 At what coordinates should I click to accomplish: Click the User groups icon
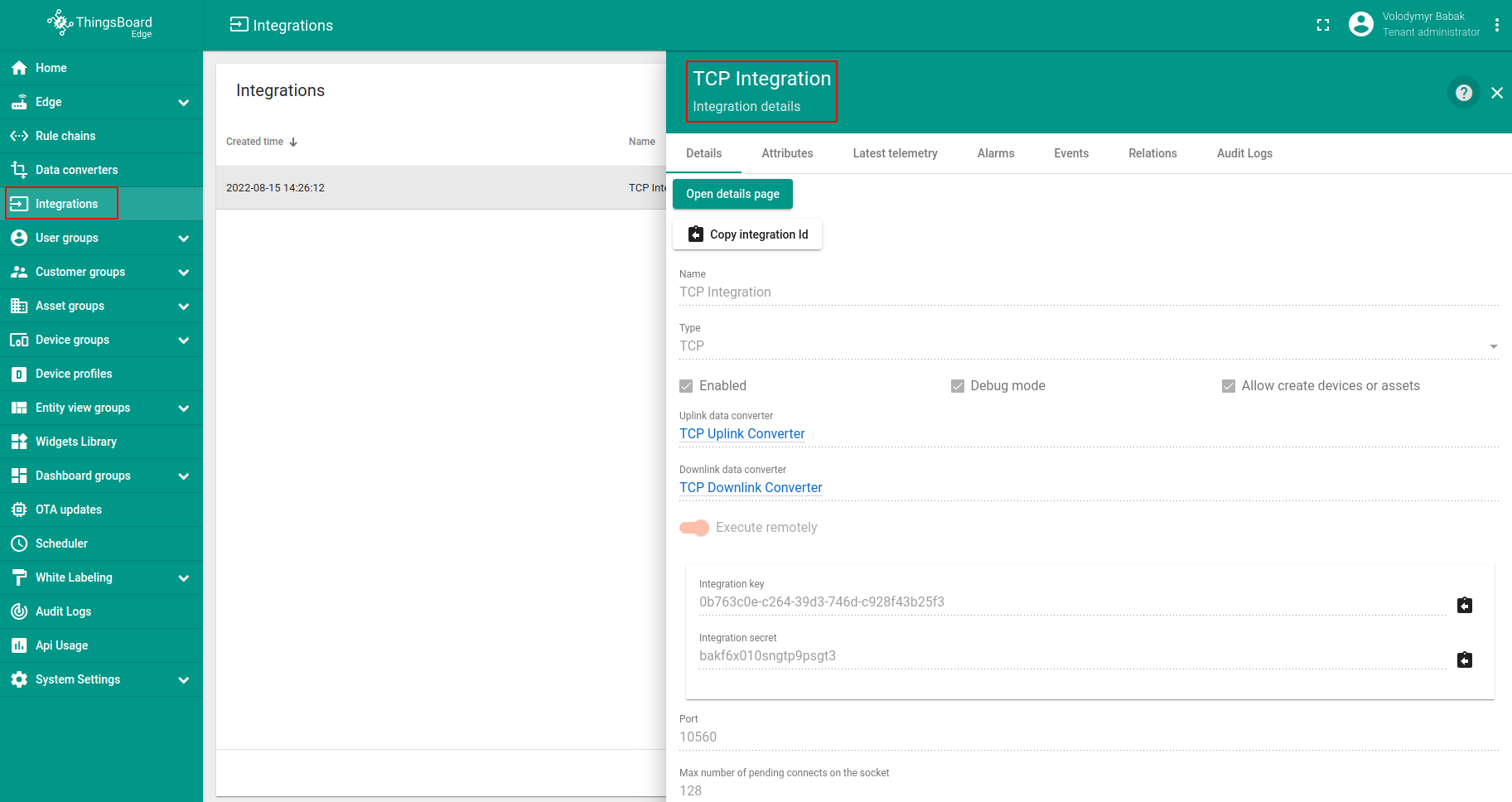click(x=19, y=238)
